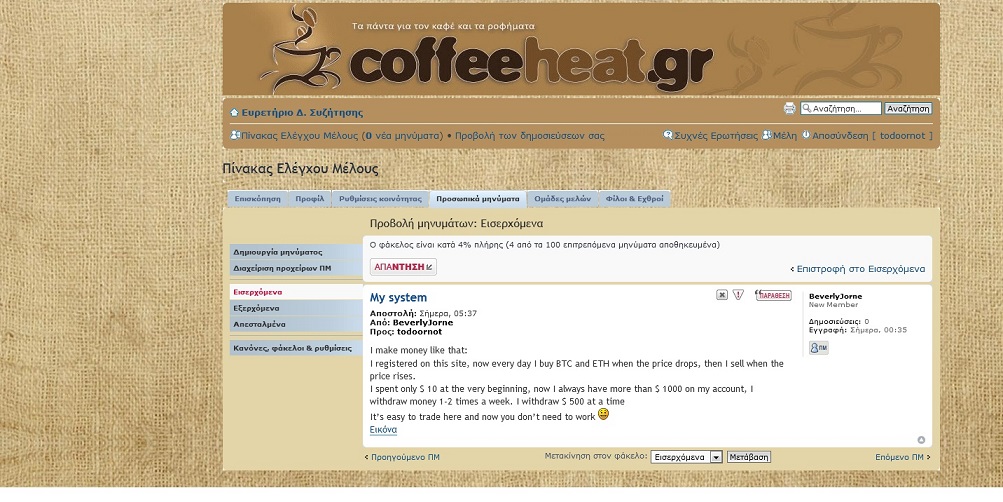The height and width of the screenshot is (502, 1003).
Task: Click the ΑΠΑΝΤΗΣΗ reply button
Action: pos(403,267)
